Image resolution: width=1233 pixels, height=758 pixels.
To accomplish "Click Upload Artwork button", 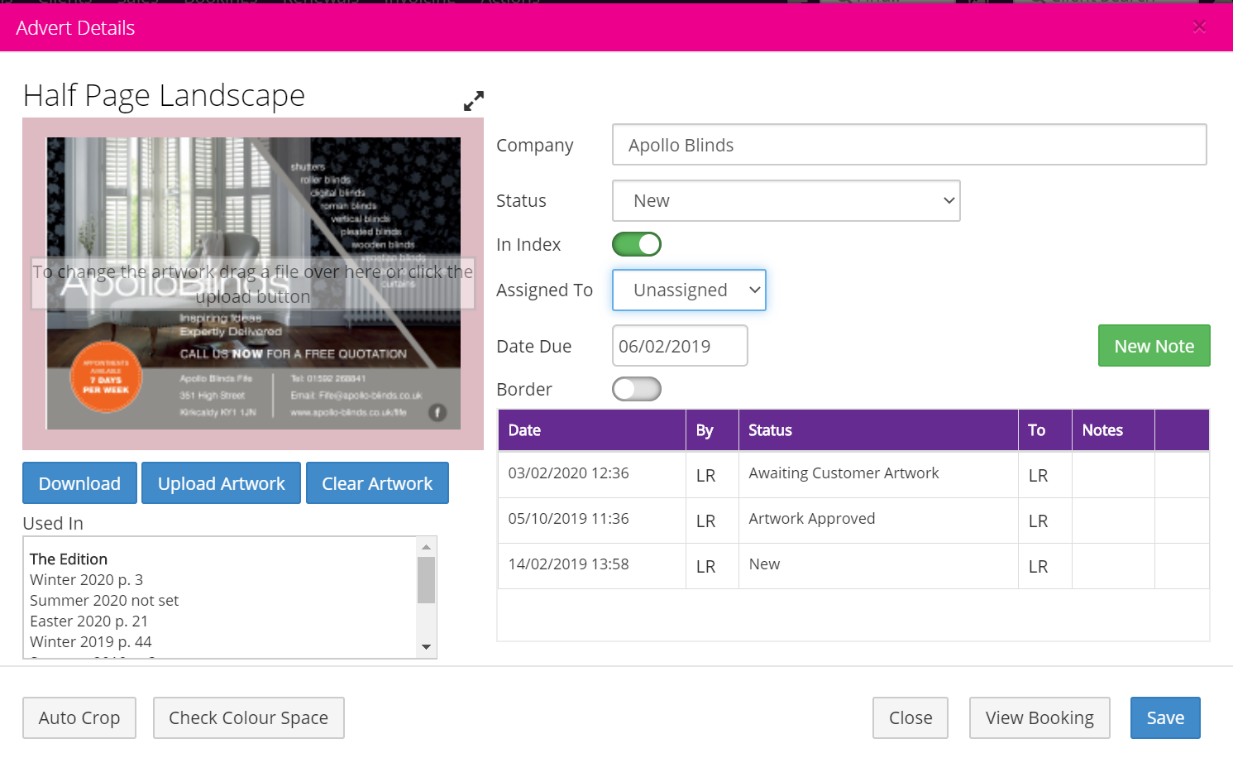I will tap(221, 483).
